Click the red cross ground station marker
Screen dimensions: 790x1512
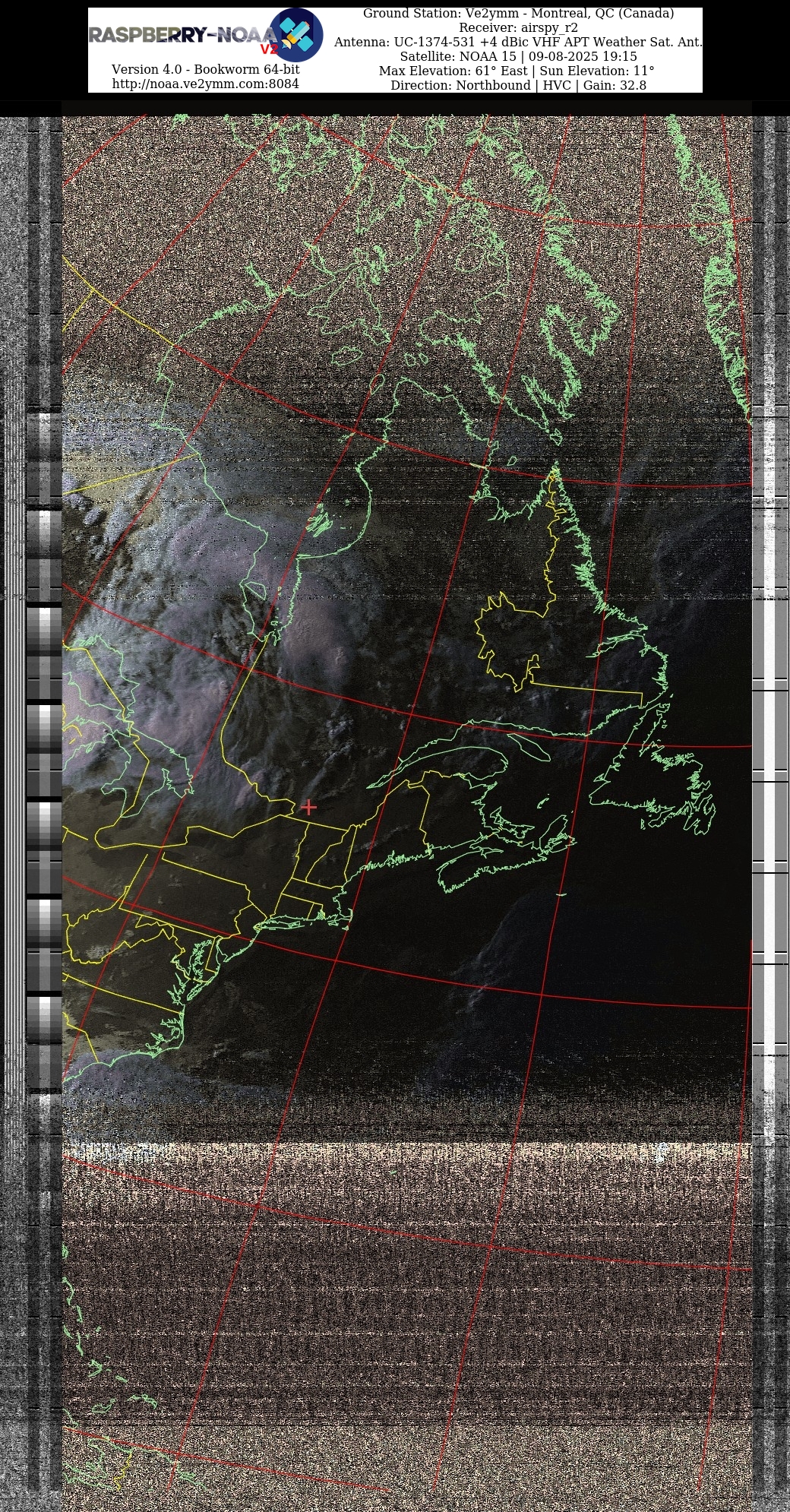click(x=308, y=807)
